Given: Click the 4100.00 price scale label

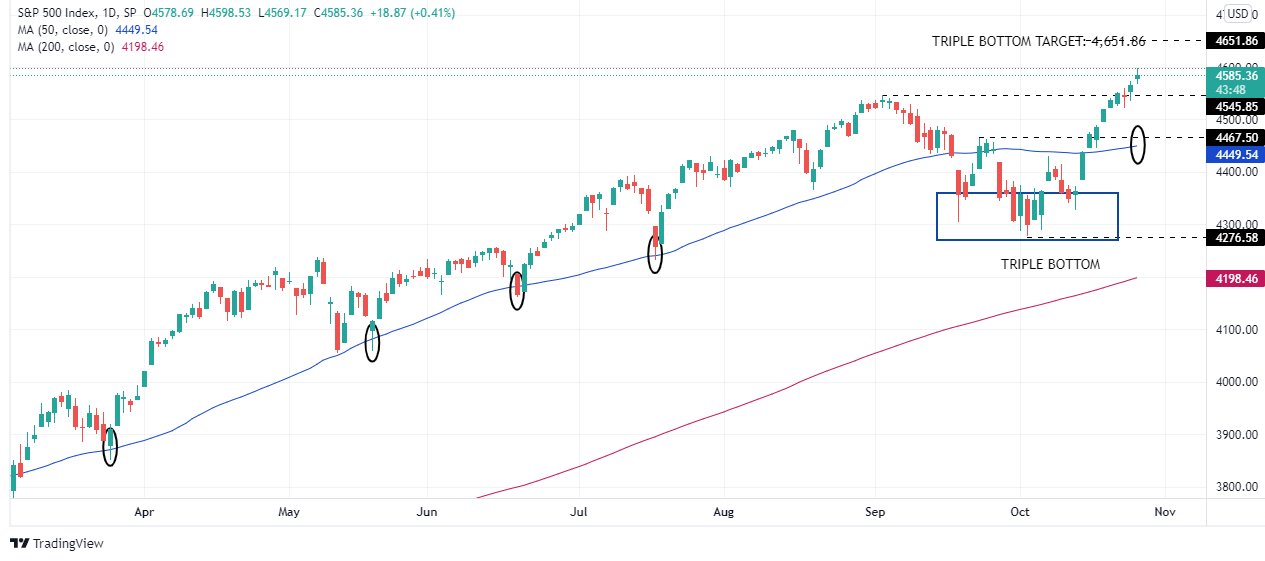Looking at the screenshot, I should 1235,330.
